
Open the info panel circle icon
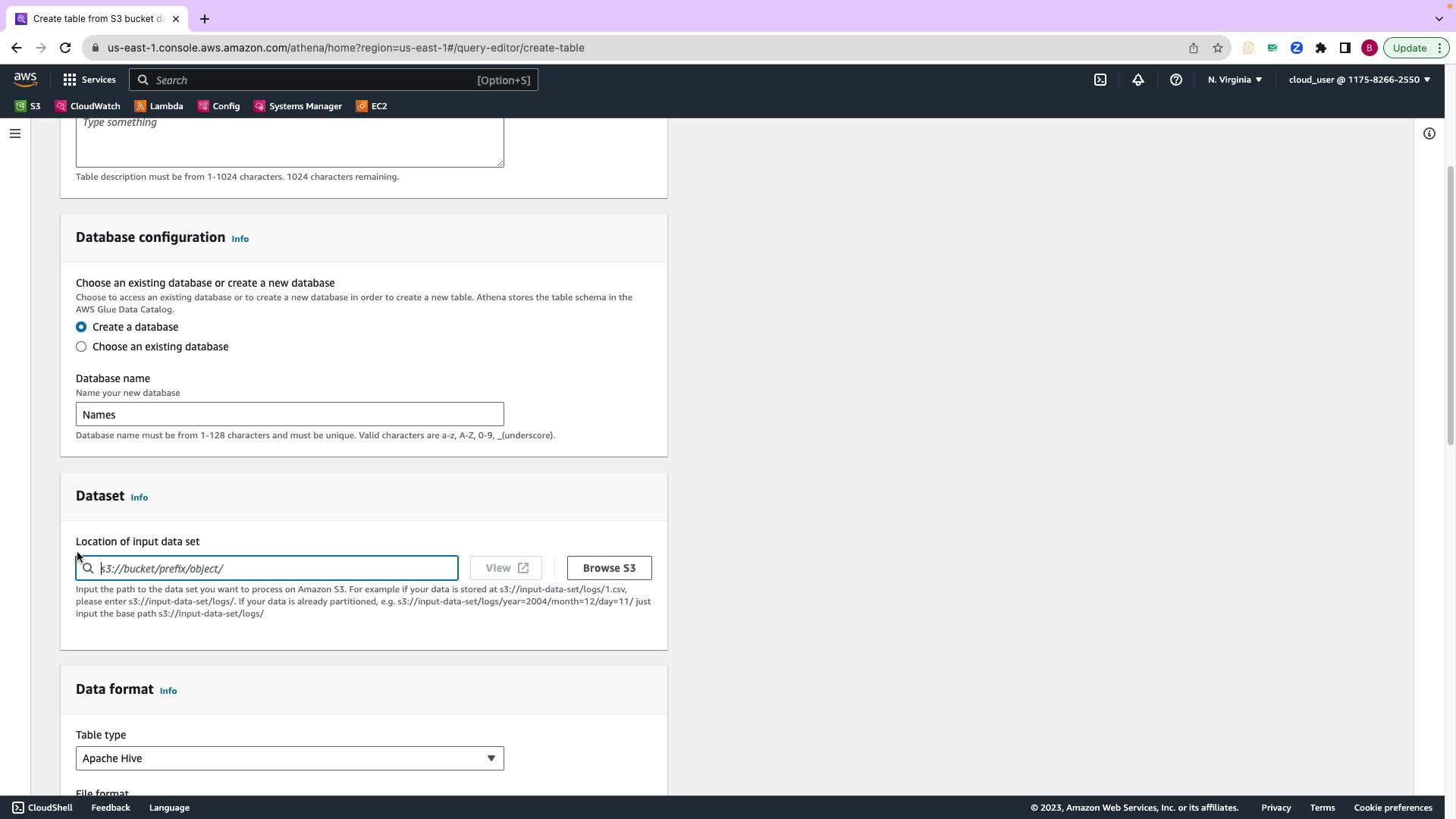pos(1429,133)
